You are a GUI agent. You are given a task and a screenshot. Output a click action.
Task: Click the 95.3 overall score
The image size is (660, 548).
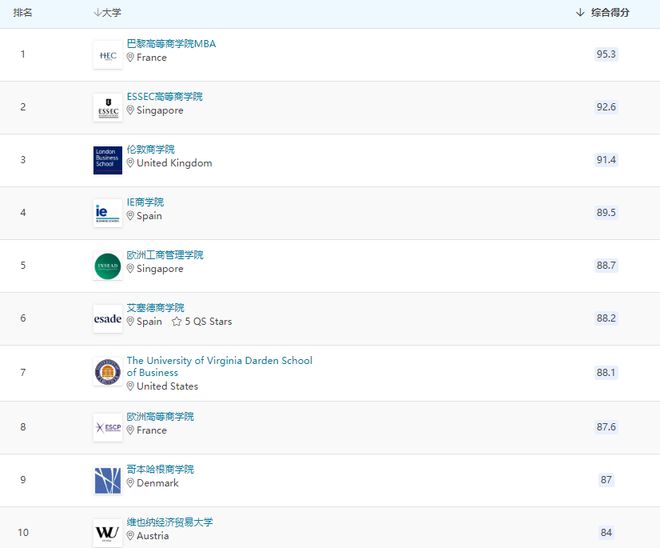606,54
